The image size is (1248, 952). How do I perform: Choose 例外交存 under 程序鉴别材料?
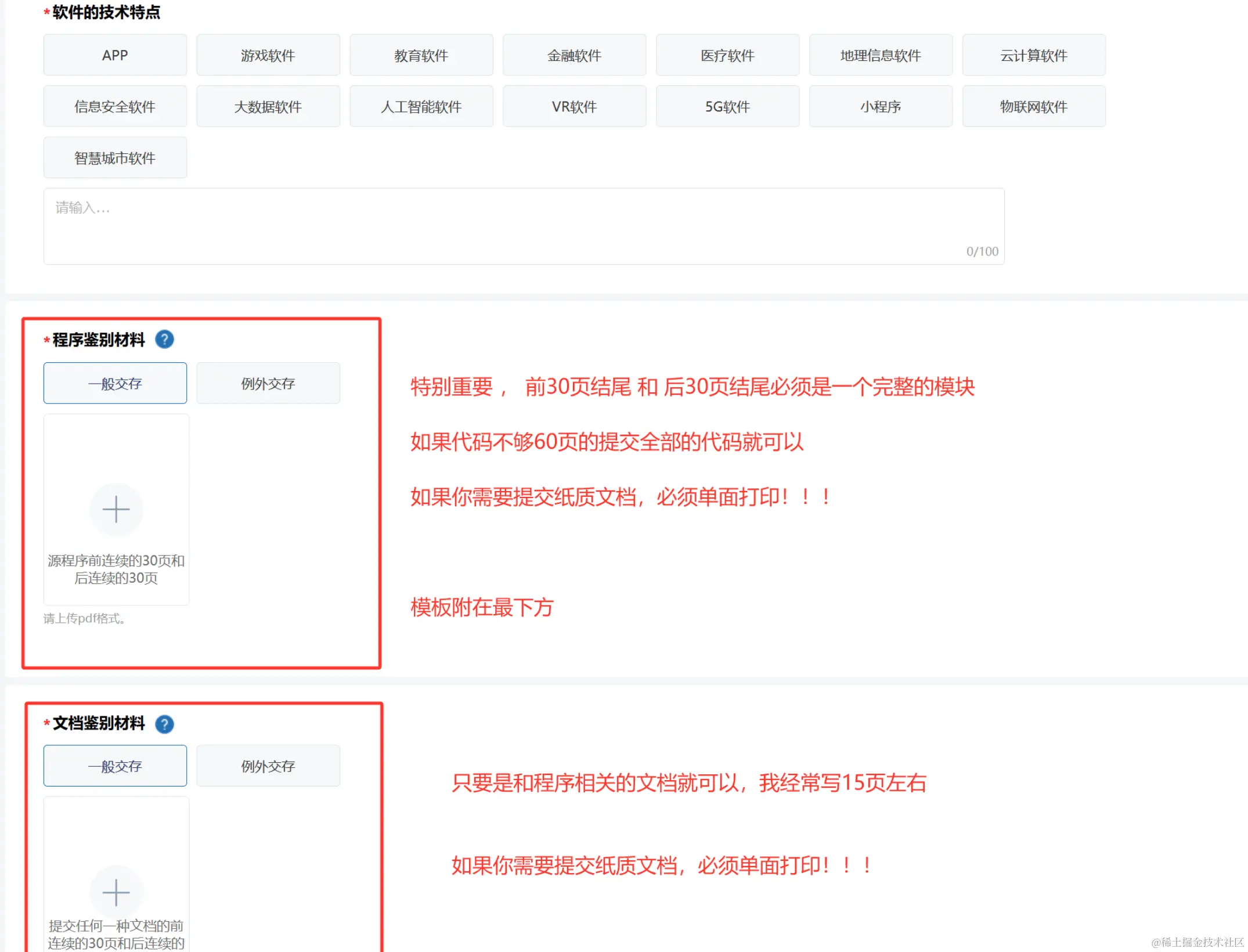click(x=268, y=383)
